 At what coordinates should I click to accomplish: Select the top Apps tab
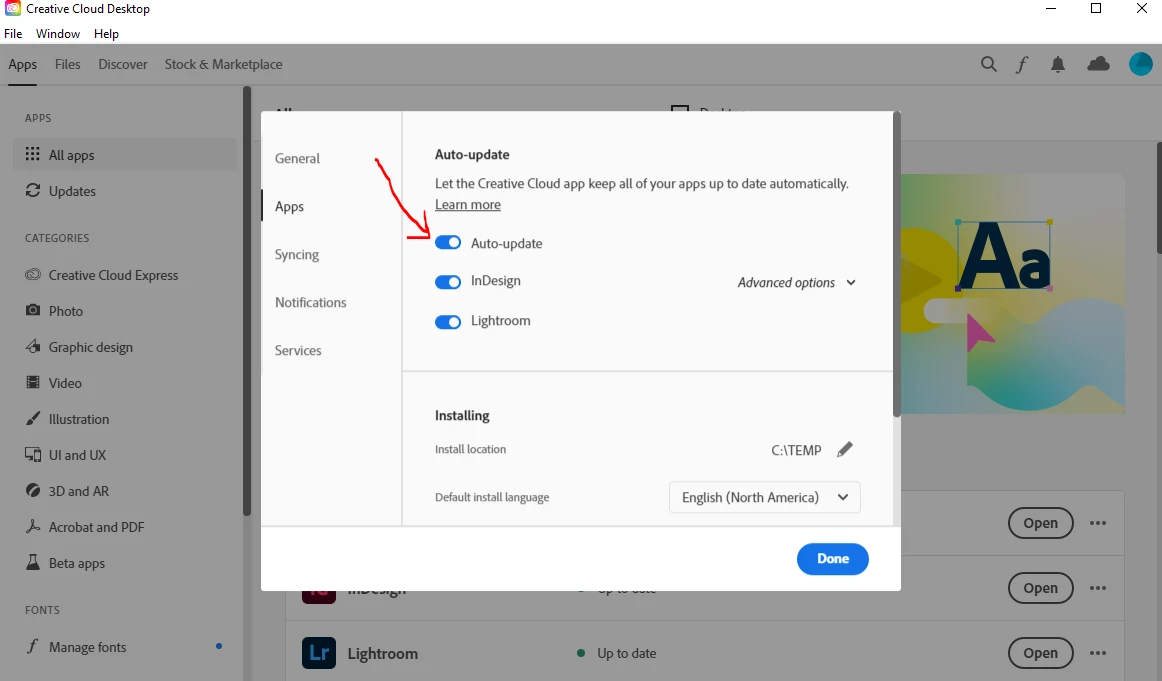pyautogui.click(x=22, y=64)
